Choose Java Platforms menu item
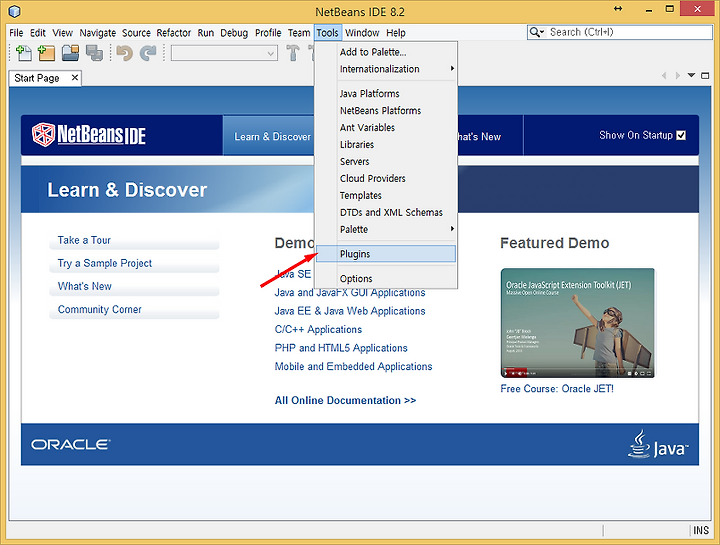The image size is (720, 545). pos(386,94)
